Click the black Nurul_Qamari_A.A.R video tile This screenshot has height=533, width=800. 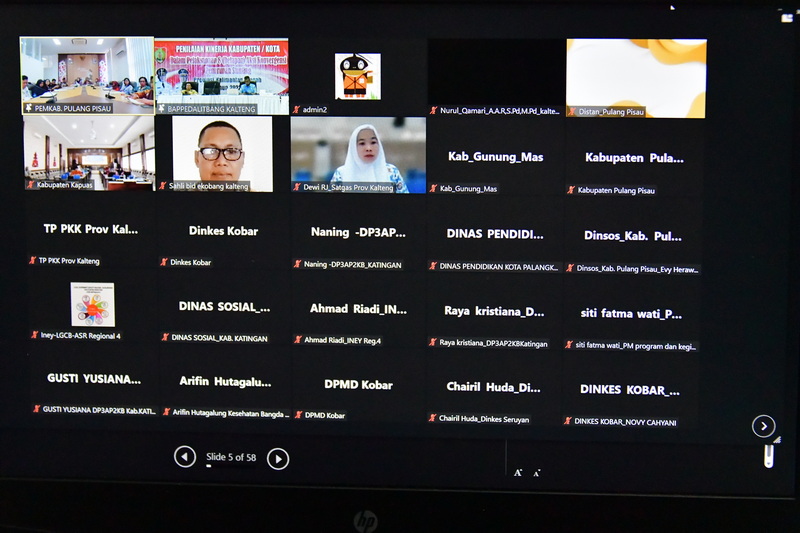tap(496, 78)
